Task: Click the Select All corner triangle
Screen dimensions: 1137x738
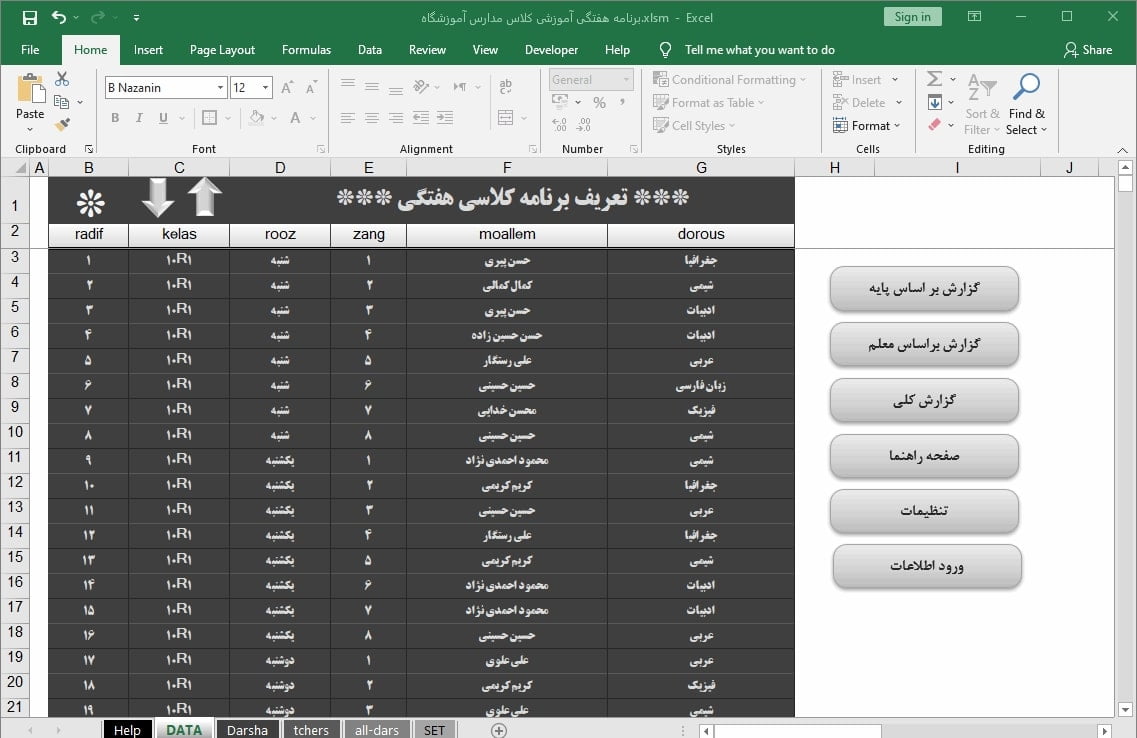Action: (21, 168)
